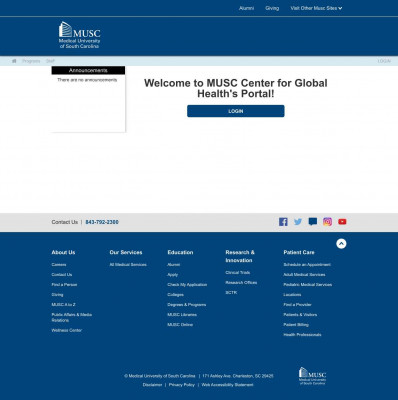This screenshot has width=398, height=400.
Task: Click the phone number 843-792-2300
Action: point(102,222)
